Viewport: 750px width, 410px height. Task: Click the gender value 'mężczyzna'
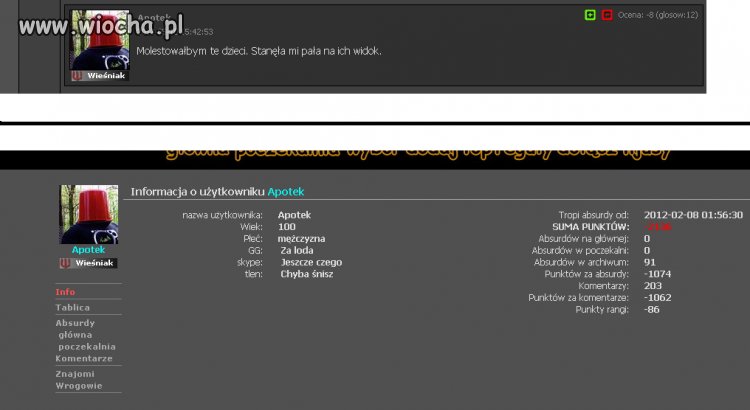[x=301, y=239]
